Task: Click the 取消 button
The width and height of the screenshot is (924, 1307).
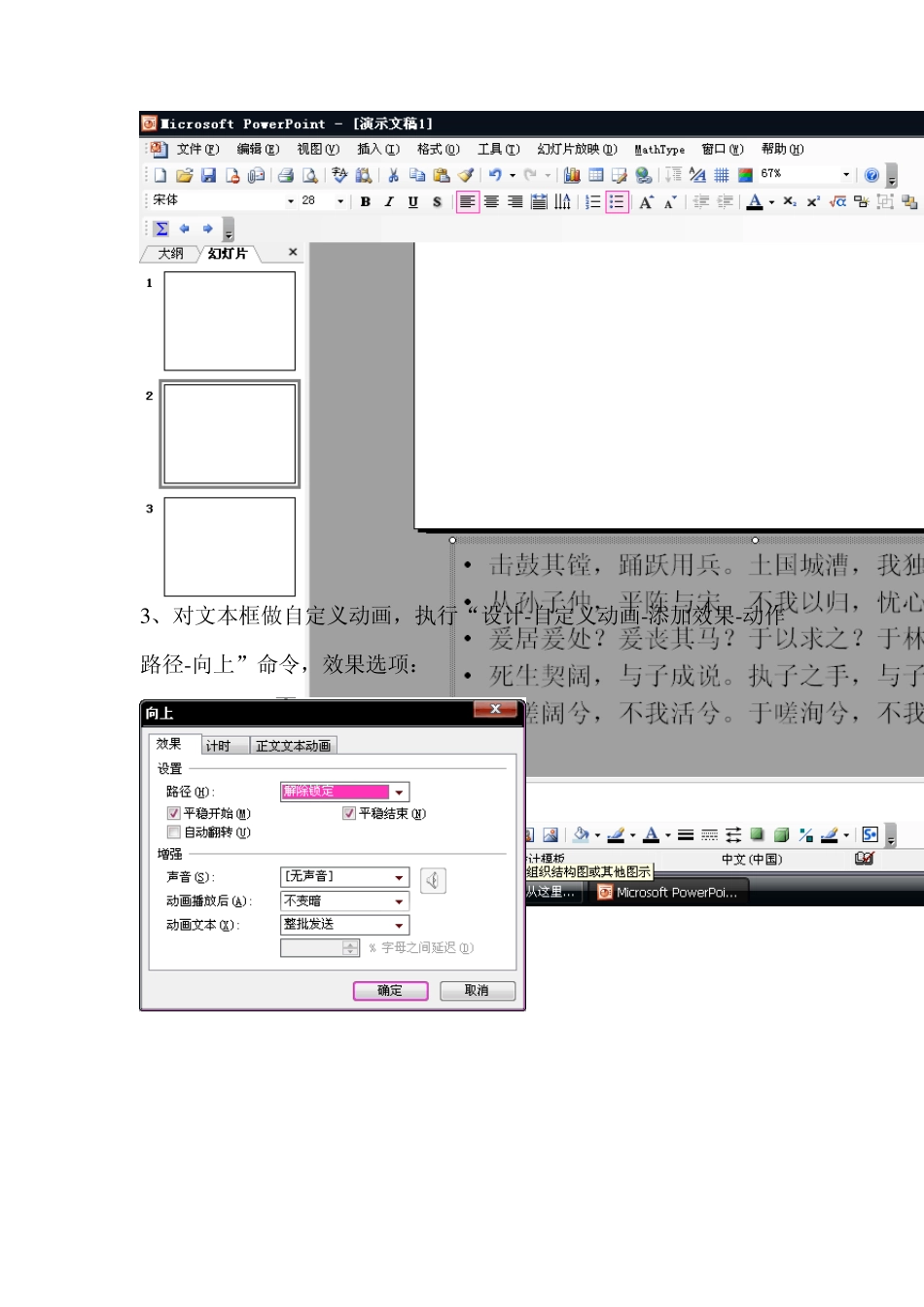Action: pos(477,990)
